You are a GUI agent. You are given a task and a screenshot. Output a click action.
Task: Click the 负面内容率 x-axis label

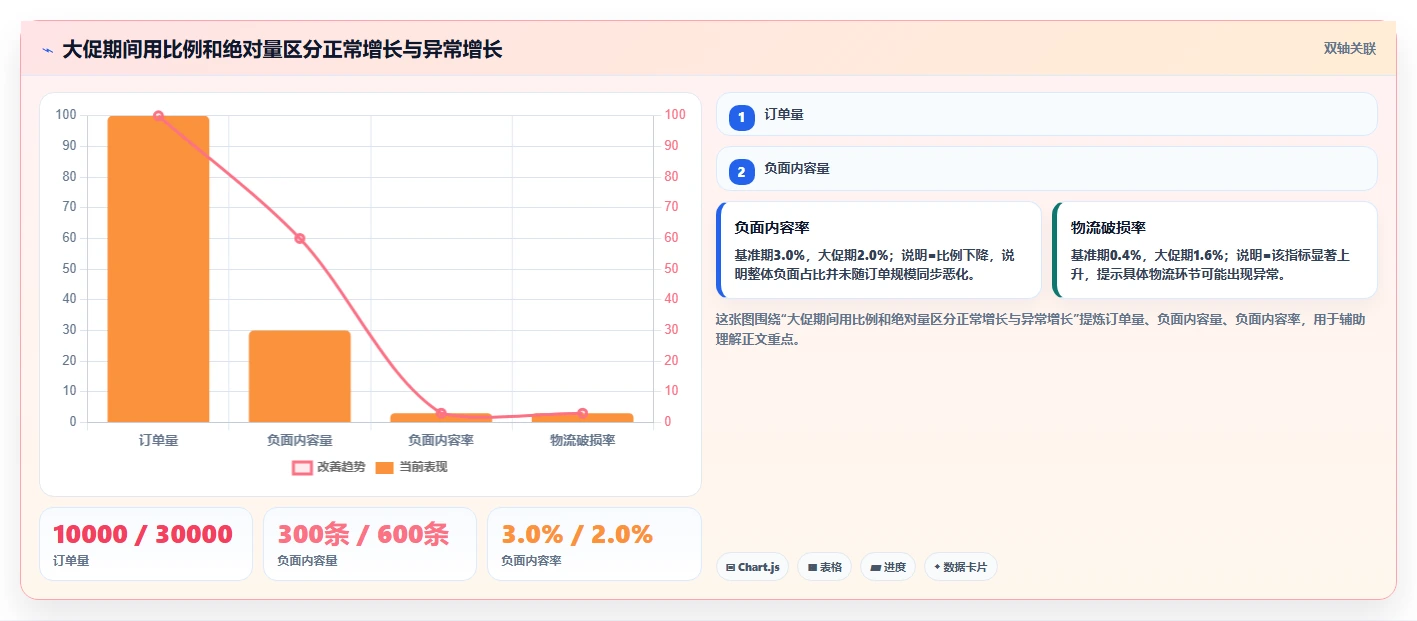pos(441,440)
